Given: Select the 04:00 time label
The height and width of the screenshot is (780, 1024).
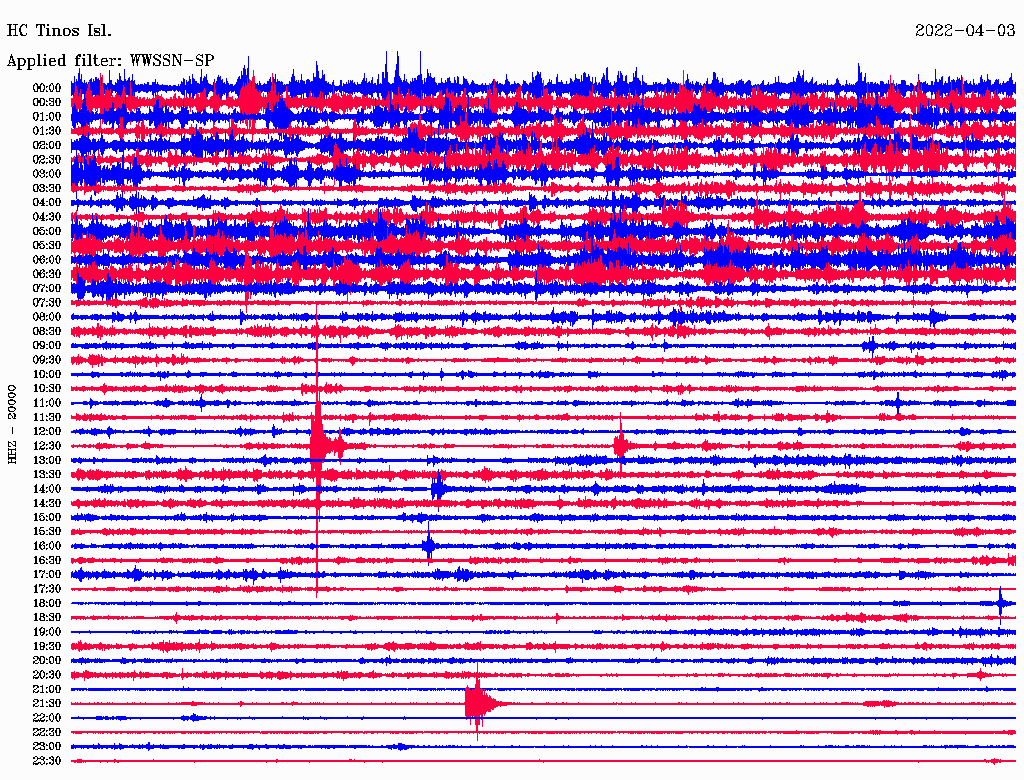Looking at the screenshot, I should 47,203.
